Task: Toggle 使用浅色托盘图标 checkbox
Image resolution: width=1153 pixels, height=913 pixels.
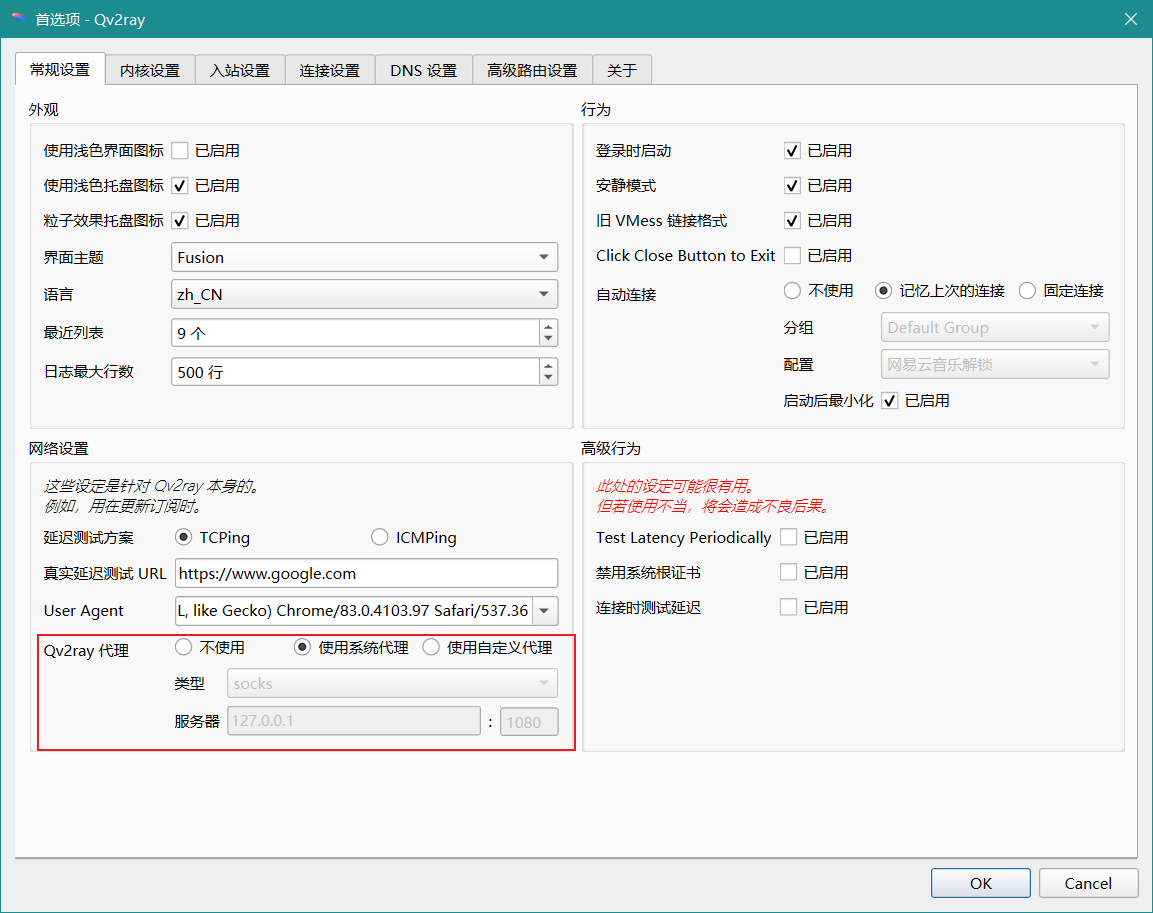Action: pyautogui.click(x=179, y=185)
